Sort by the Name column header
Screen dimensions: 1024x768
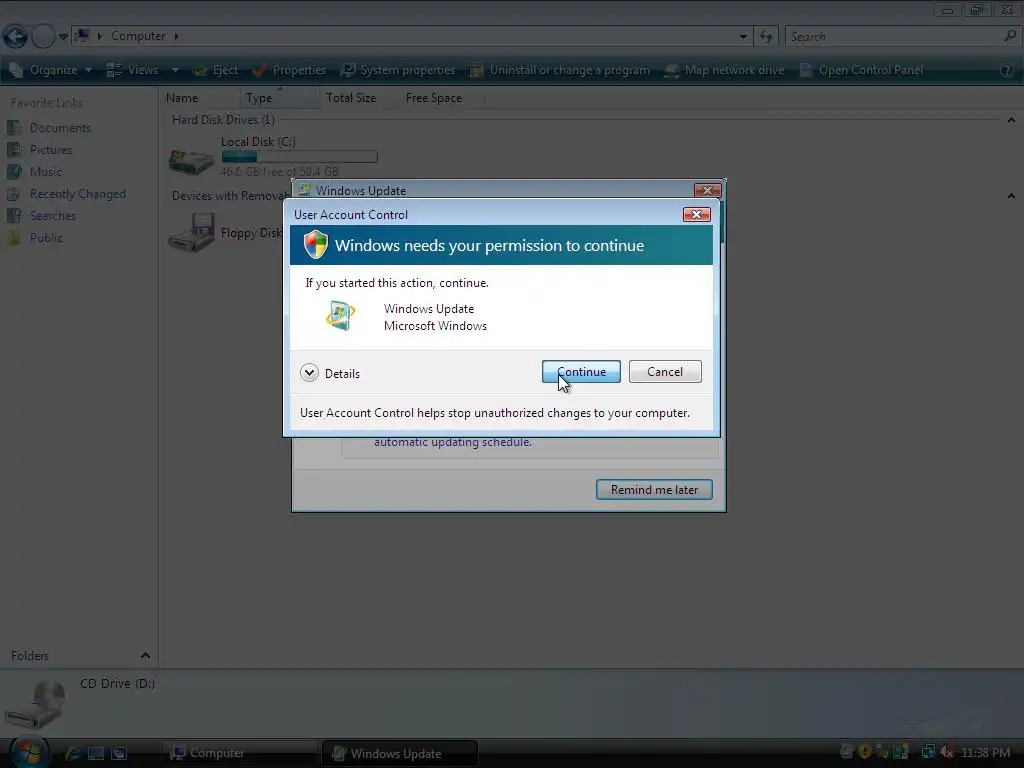point(200,98)
